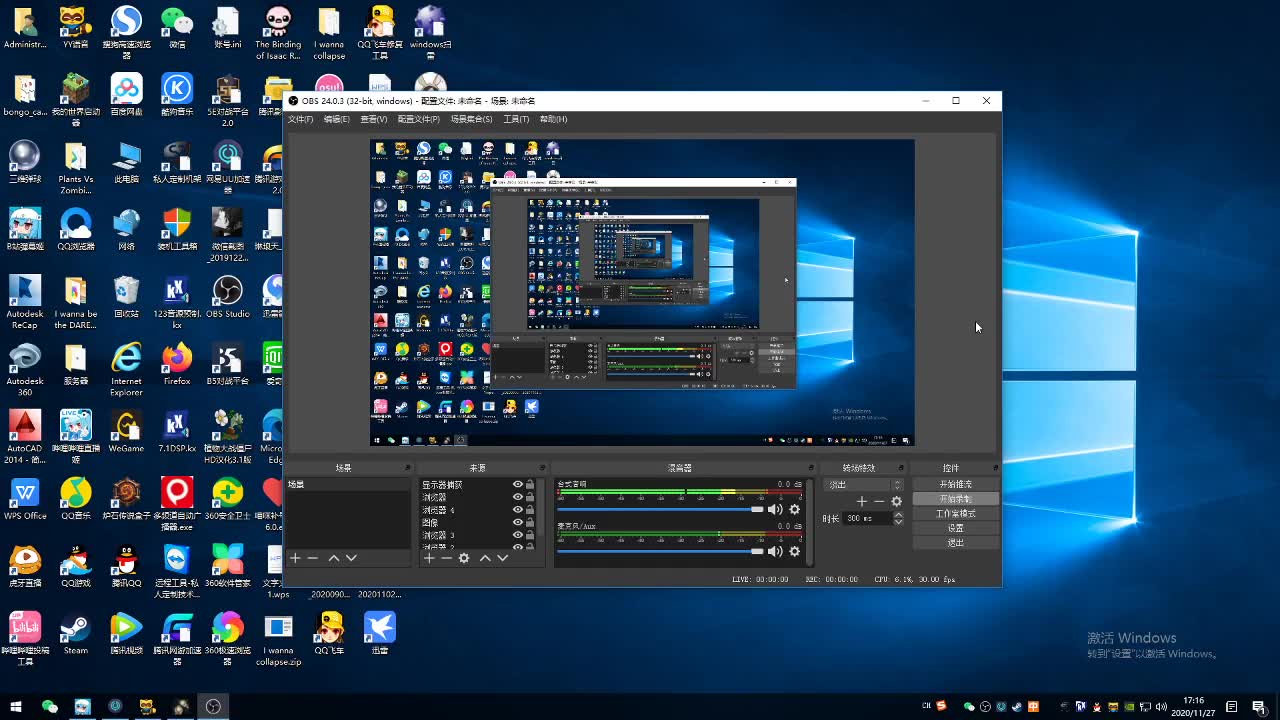
Task: Open the 回收站 recycle bin icon
Action: point(126,297)
